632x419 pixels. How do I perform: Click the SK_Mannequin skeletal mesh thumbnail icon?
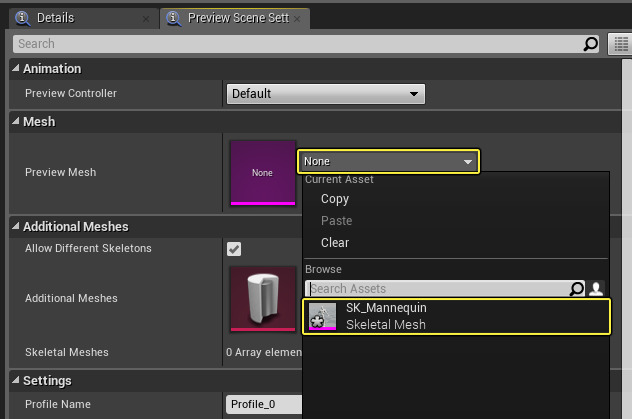click(323, 317)
